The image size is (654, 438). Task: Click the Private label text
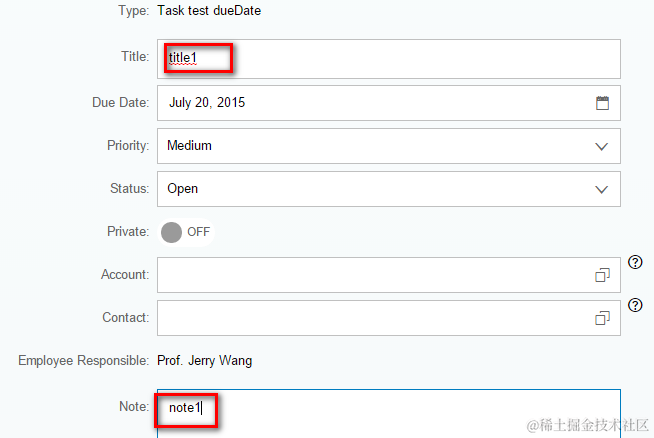pyautogui.click(x=127, y=231)
